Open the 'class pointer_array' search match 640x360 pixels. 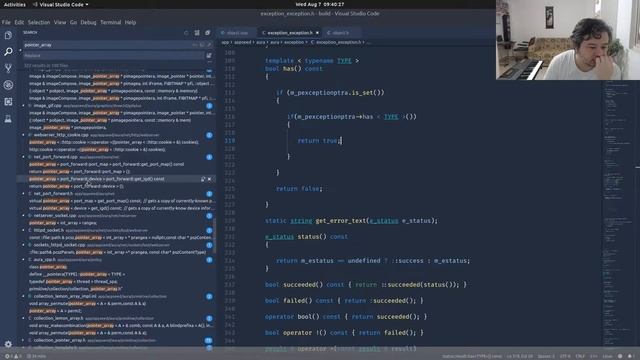48,267
